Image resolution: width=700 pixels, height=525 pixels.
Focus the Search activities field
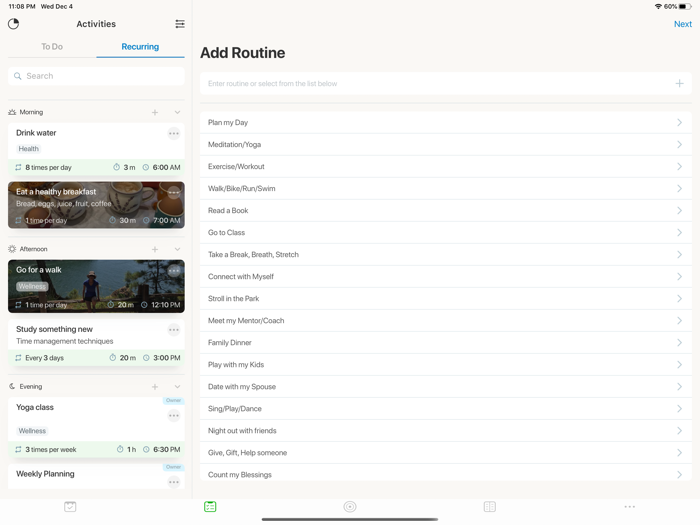coord(96,76)
